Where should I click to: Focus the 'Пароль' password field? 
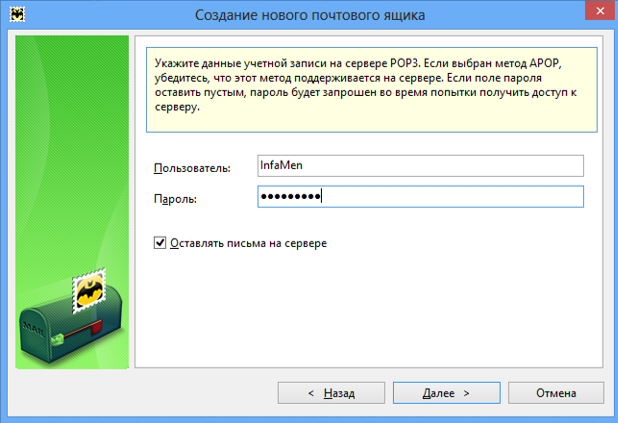(419, 197)
